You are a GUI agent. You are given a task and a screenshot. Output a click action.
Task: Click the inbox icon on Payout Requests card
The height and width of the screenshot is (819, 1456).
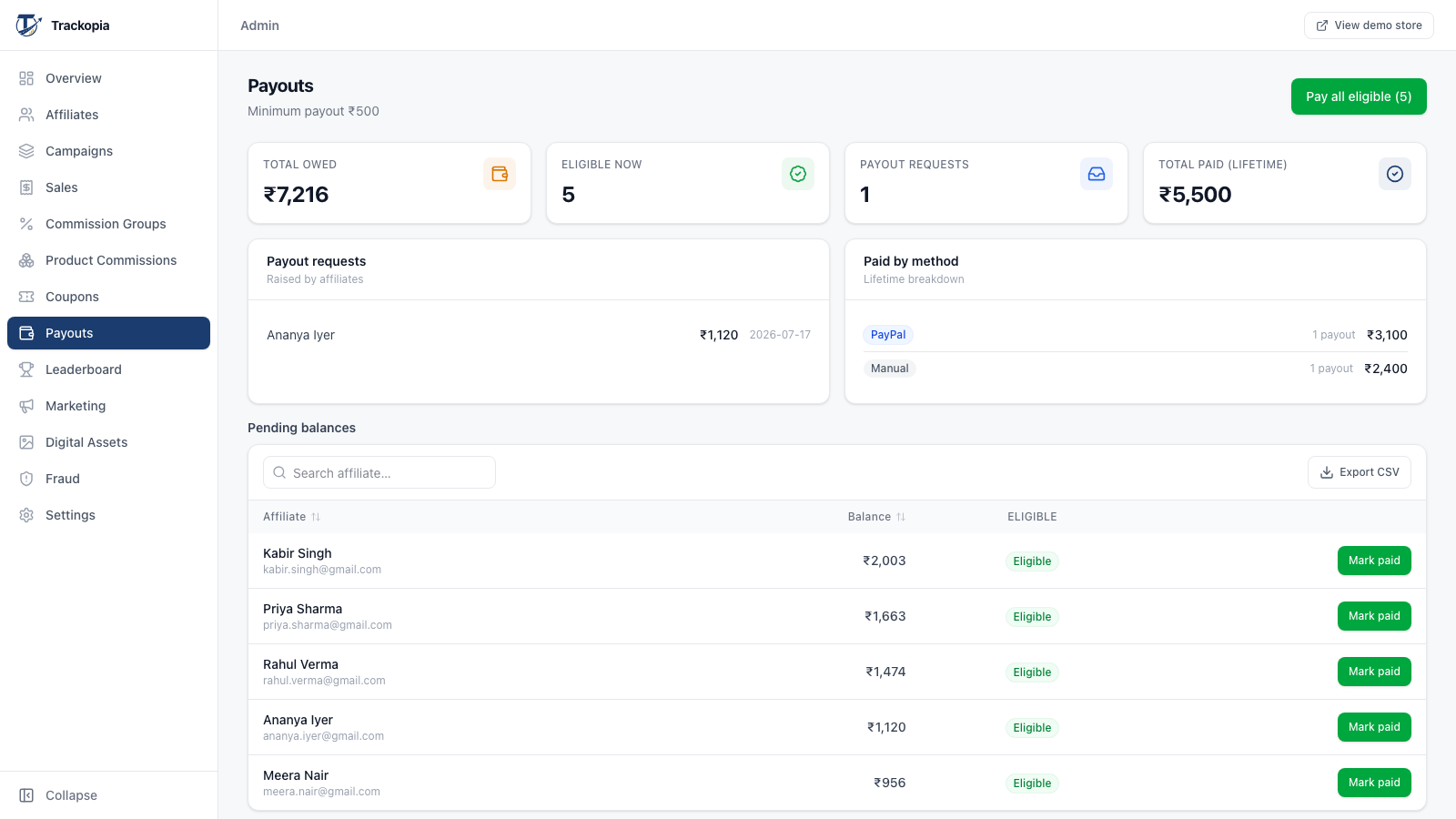coord(1097,174)
